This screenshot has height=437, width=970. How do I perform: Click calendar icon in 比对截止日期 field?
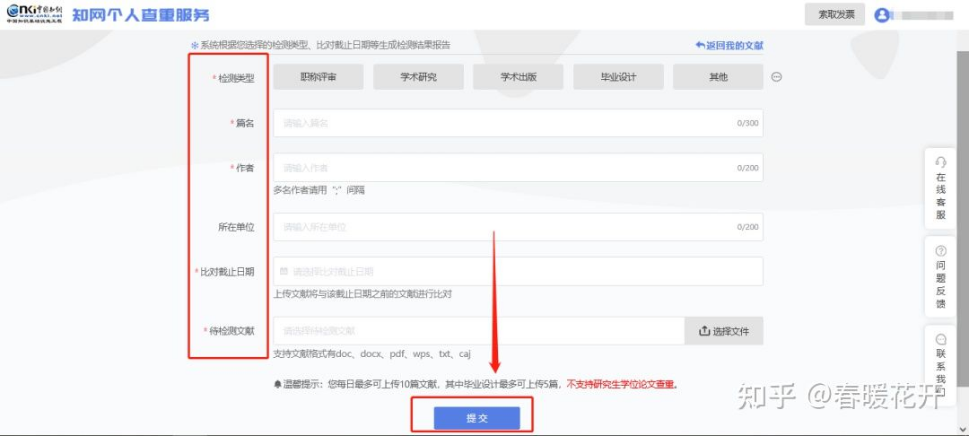284,271
